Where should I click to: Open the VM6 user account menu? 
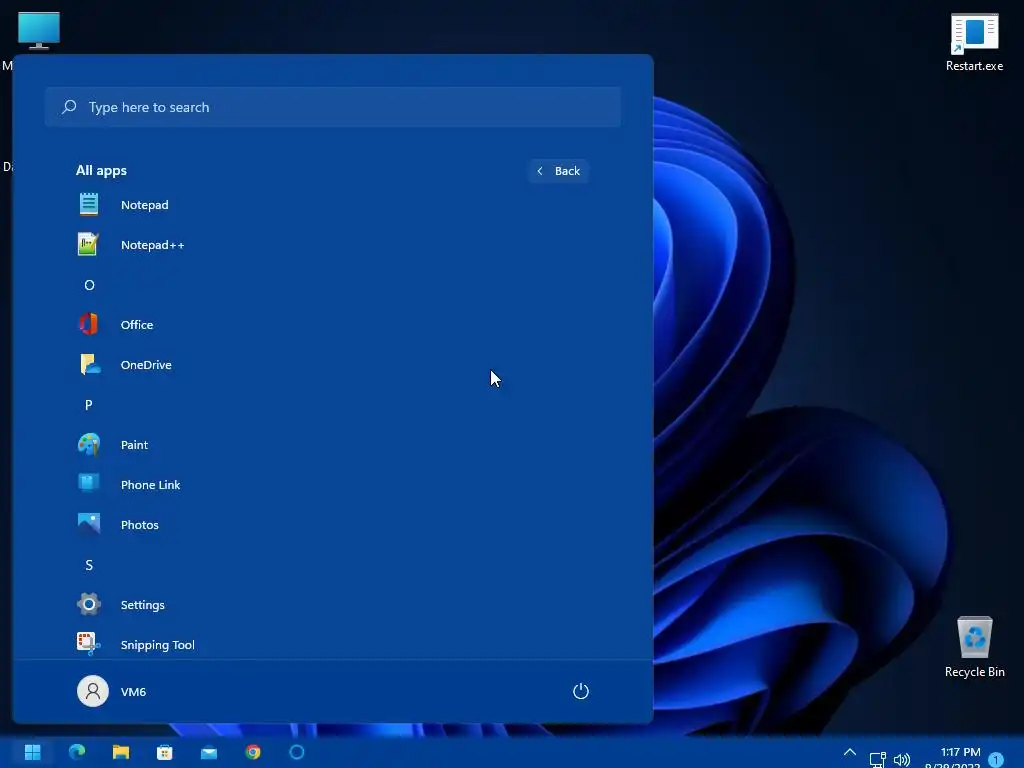[112, 691]
